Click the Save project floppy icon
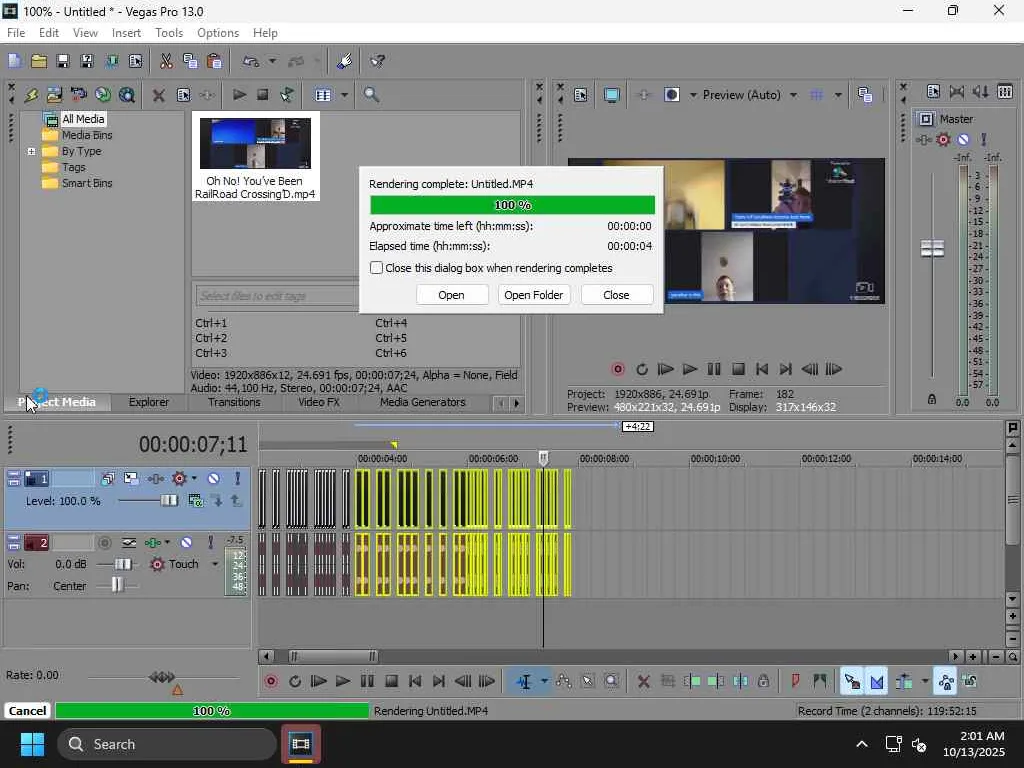Screen dimensions: 1024x768 63,61
